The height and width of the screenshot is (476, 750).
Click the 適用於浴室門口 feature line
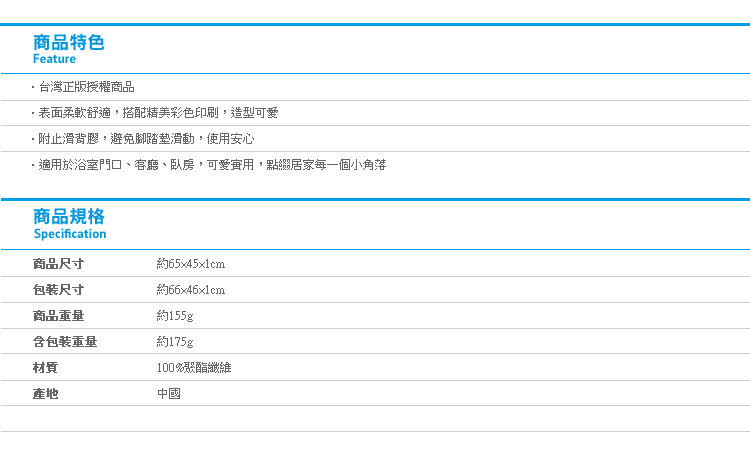212,165
